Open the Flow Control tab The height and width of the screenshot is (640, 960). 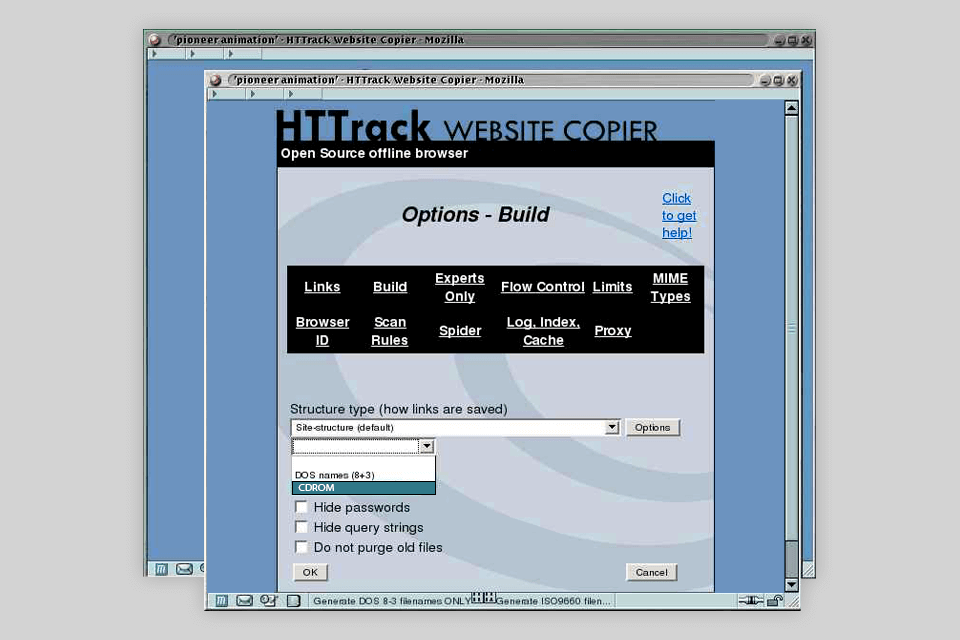(542, 287)
